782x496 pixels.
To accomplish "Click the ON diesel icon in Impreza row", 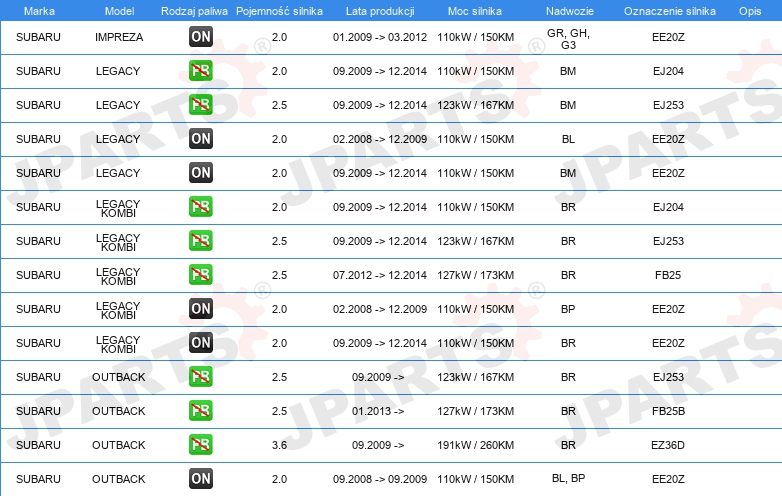I will 201,36.
